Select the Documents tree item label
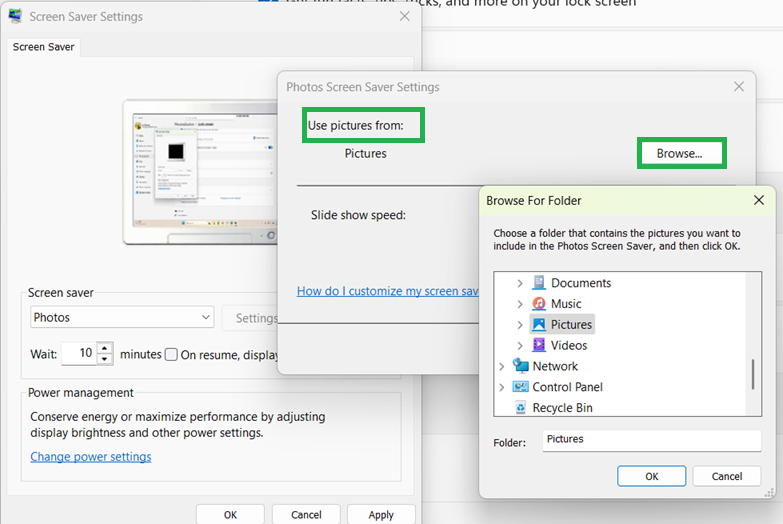The image size is (783, 524). [581, 283]
